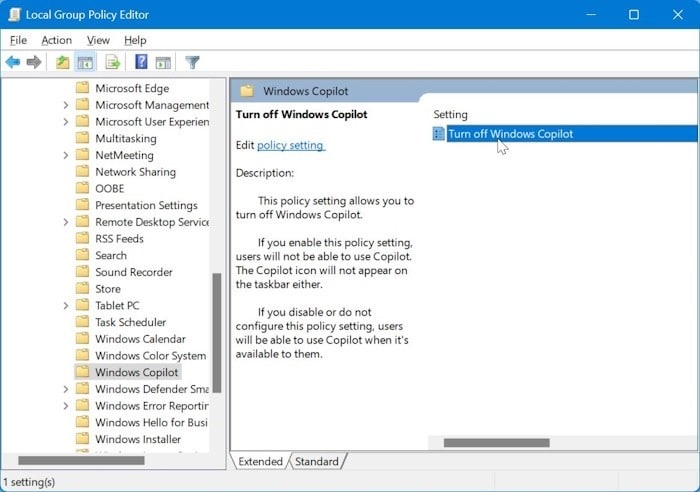Viewport: 700px width, 492px height.
Task: Click the settings list horizontal scrollbar thumb
Action: 496,443
